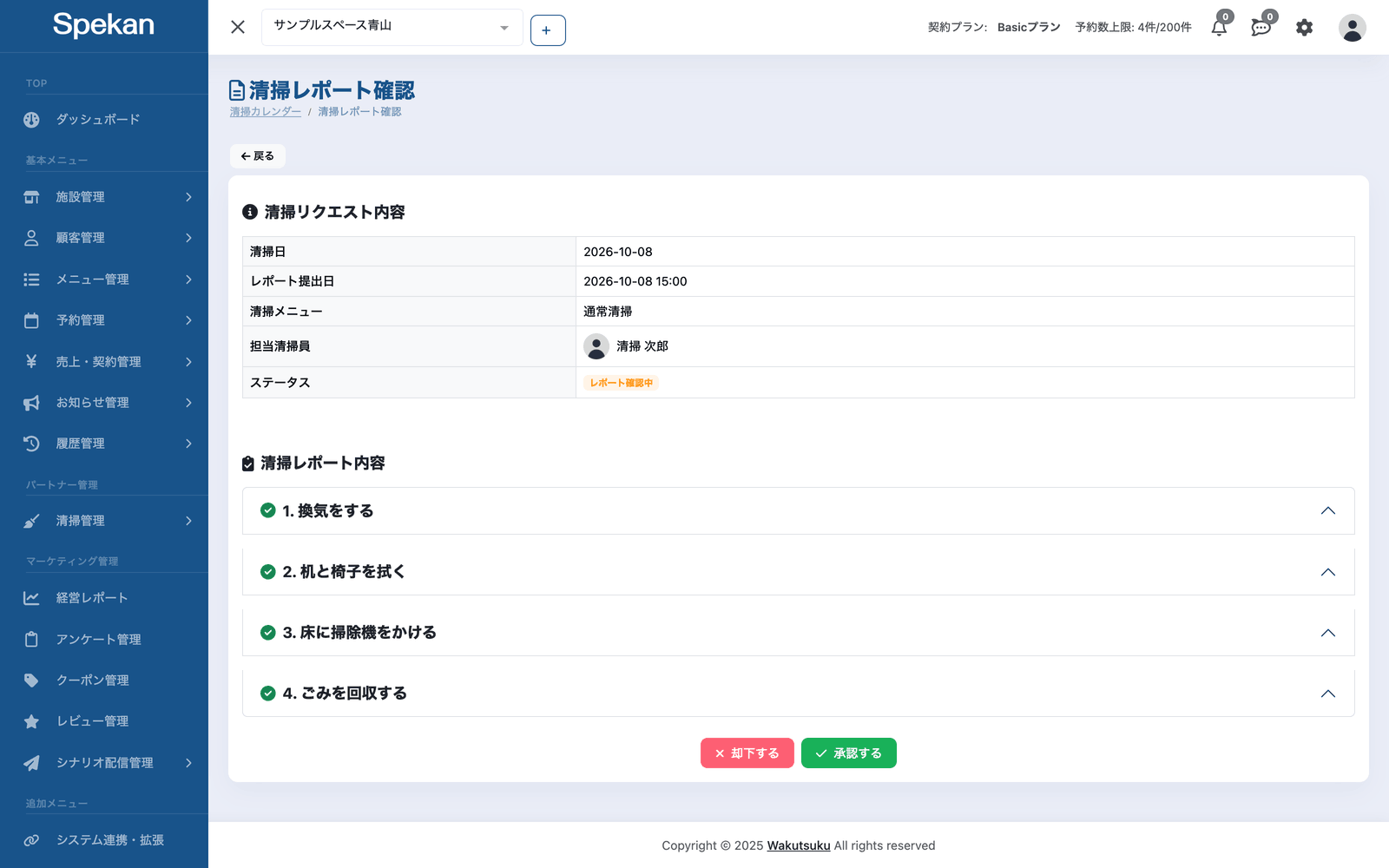
Task: Click the 清掃 次郎 cleaner avatar
Action: [x=596, y=346]
